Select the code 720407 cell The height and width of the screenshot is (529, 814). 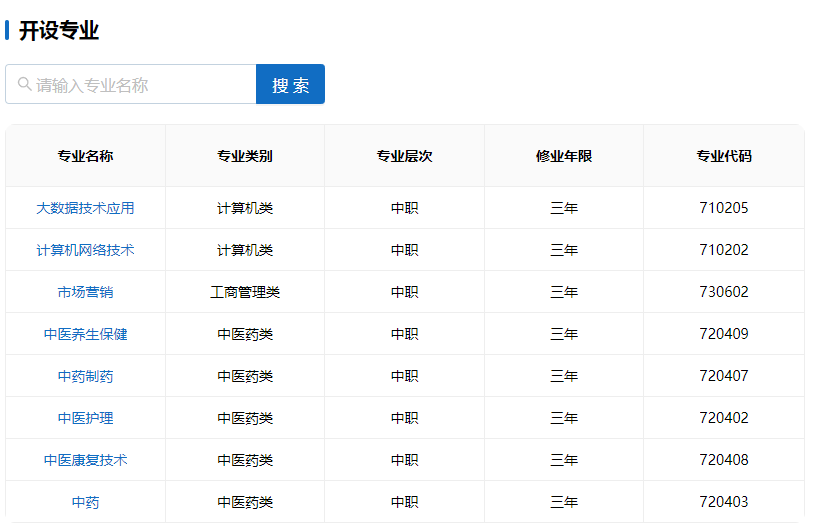[x=724, y=376]
